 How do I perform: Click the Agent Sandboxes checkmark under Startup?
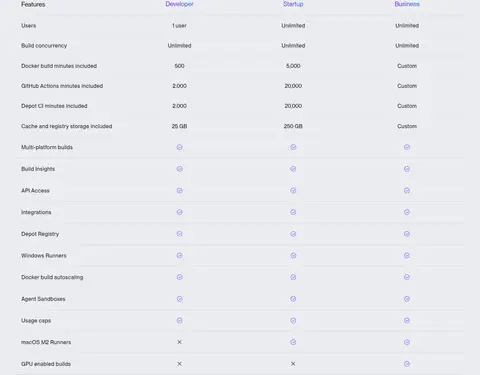pyautogui.click(x=293, y=299)
